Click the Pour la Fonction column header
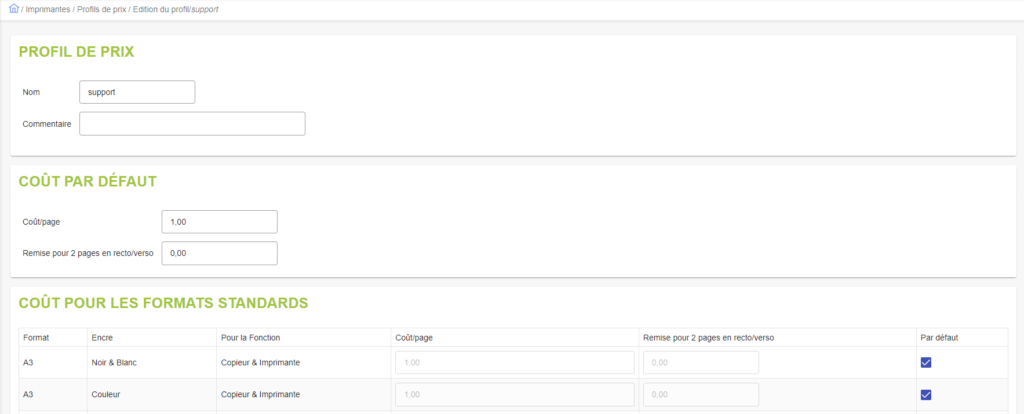 [250, 337]
